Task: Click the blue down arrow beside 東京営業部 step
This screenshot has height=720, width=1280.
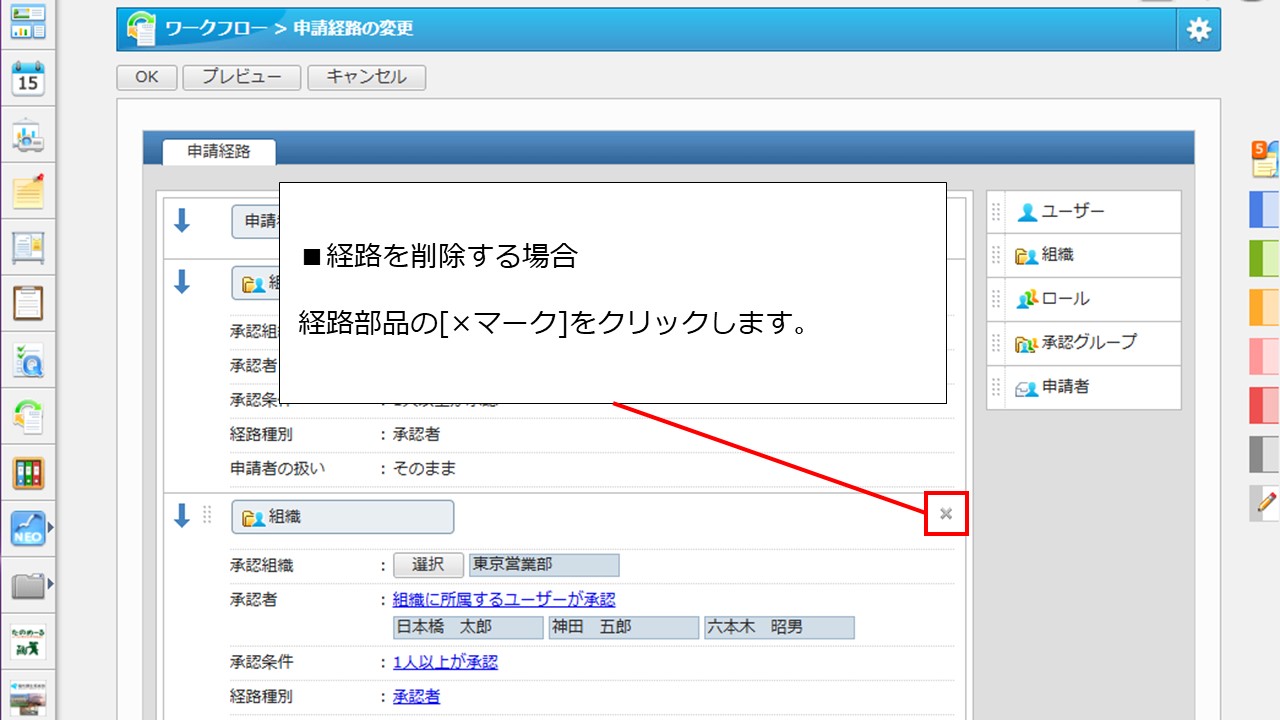Action: 181,516
